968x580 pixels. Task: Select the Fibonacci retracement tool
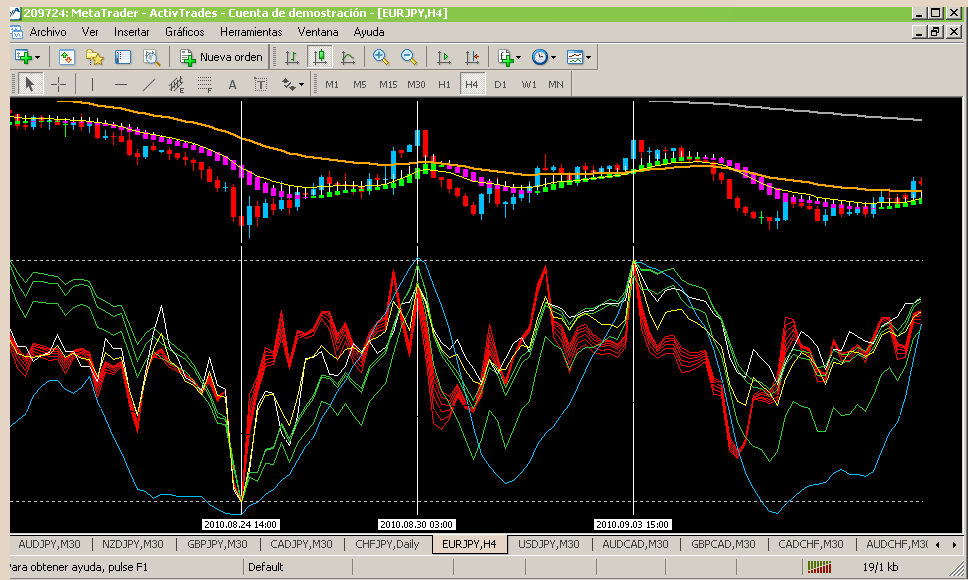(204, 85)
